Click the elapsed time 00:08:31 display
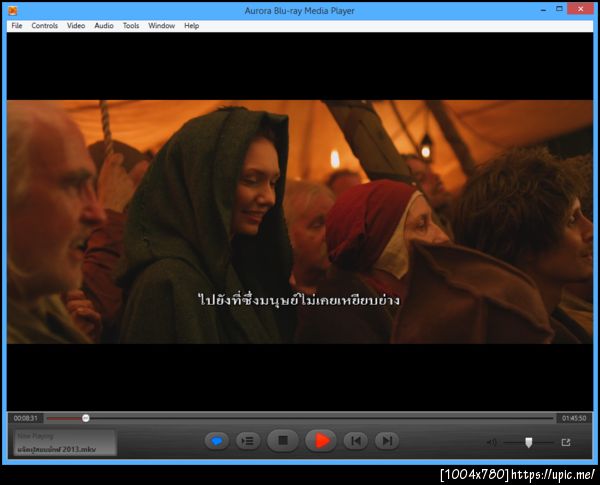 26,418
